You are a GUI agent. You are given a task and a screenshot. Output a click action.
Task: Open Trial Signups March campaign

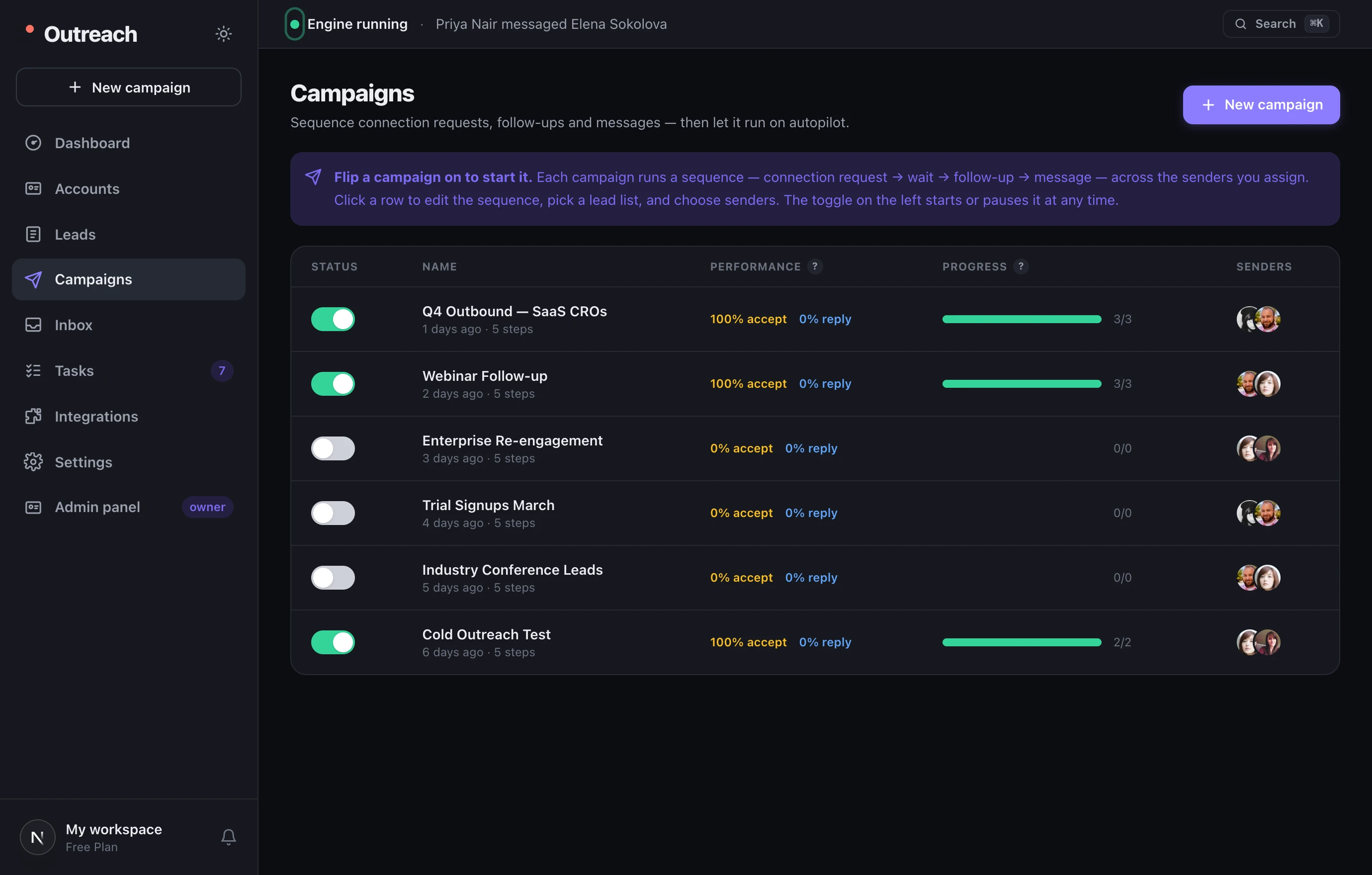tap(815, 513)
